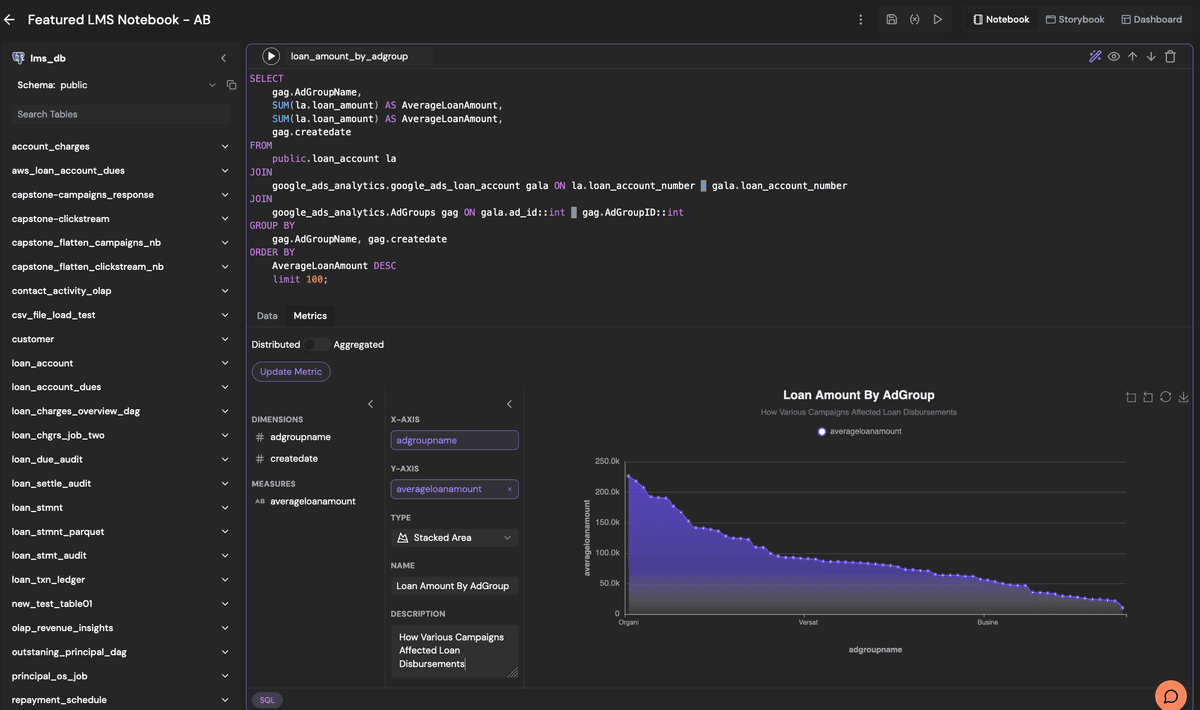Run the notebook with the play icon
Image resolution: width=1200 pixels, height=710 pixels.
[x=940, y=19]
